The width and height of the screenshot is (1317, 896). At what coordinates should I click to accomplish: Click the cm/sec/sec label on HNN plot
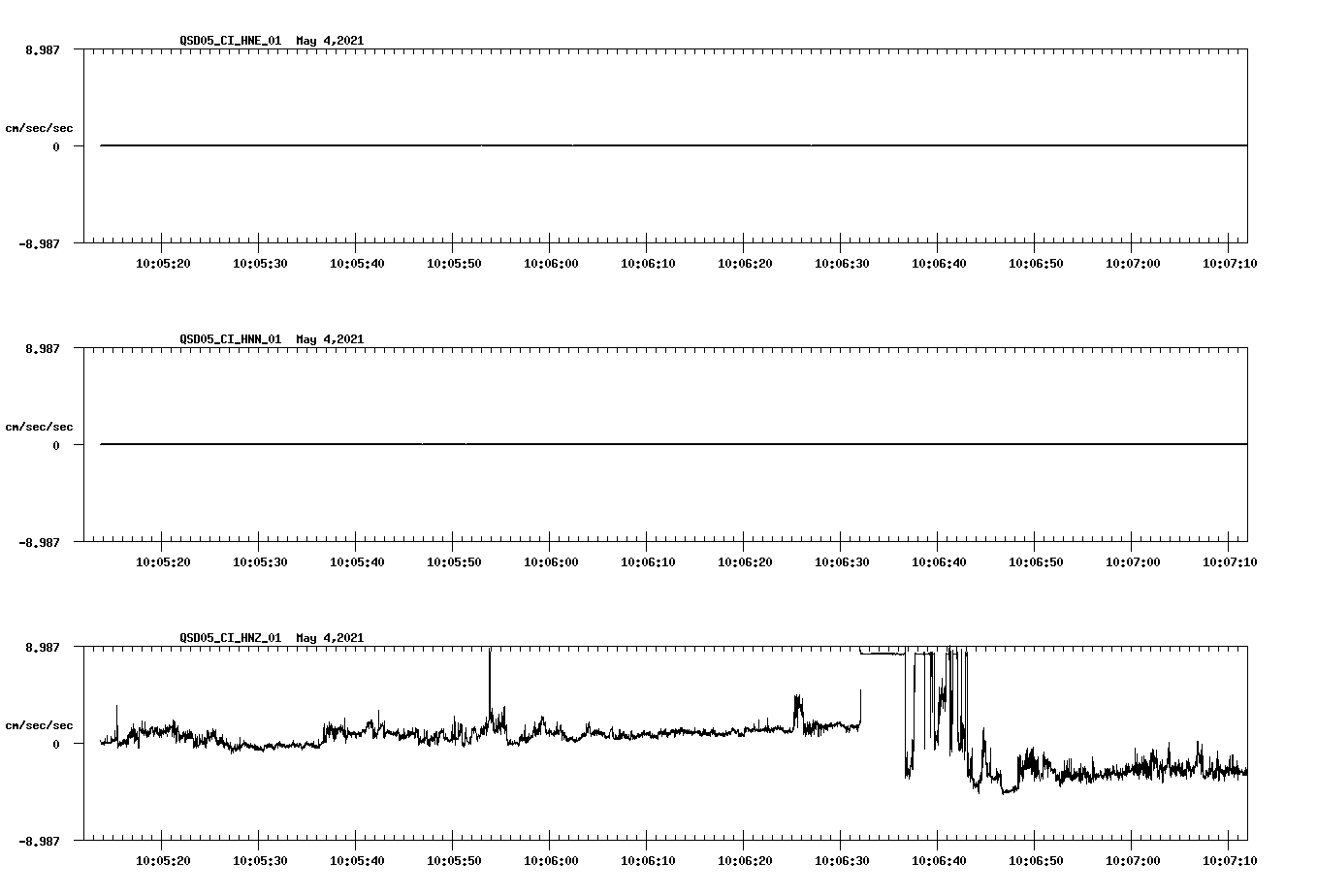[x=40, y=426]
